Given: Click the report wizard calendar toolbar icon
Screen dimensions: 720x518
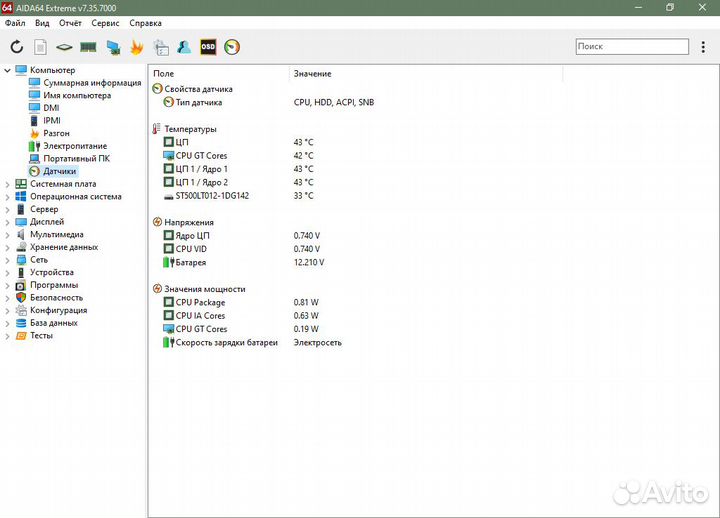Looking at the screenshot, I should point(161,47).
